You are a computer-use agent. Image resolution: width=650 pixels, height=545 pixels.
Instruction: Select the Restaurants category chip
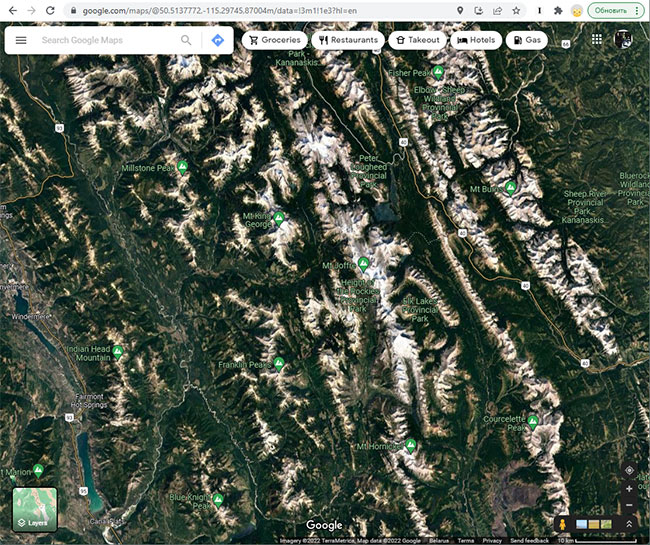pos(348,40)
